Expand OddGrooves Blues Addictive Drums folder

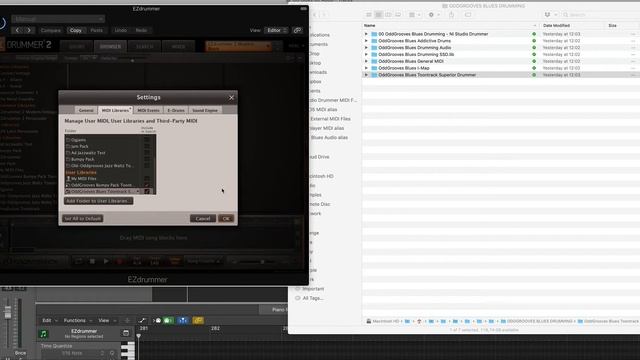pos(366,41)
